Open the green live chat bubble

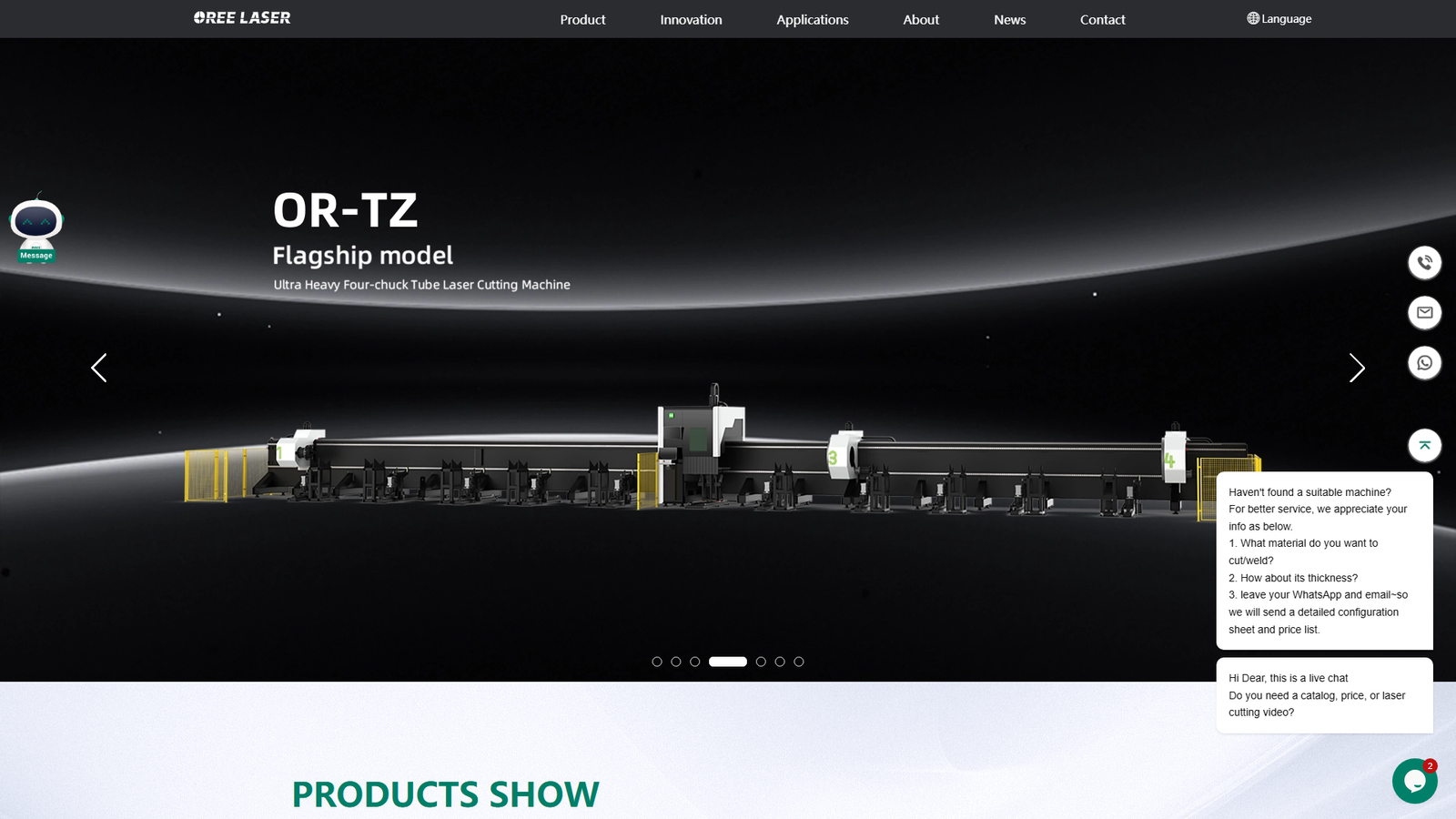1414,781
